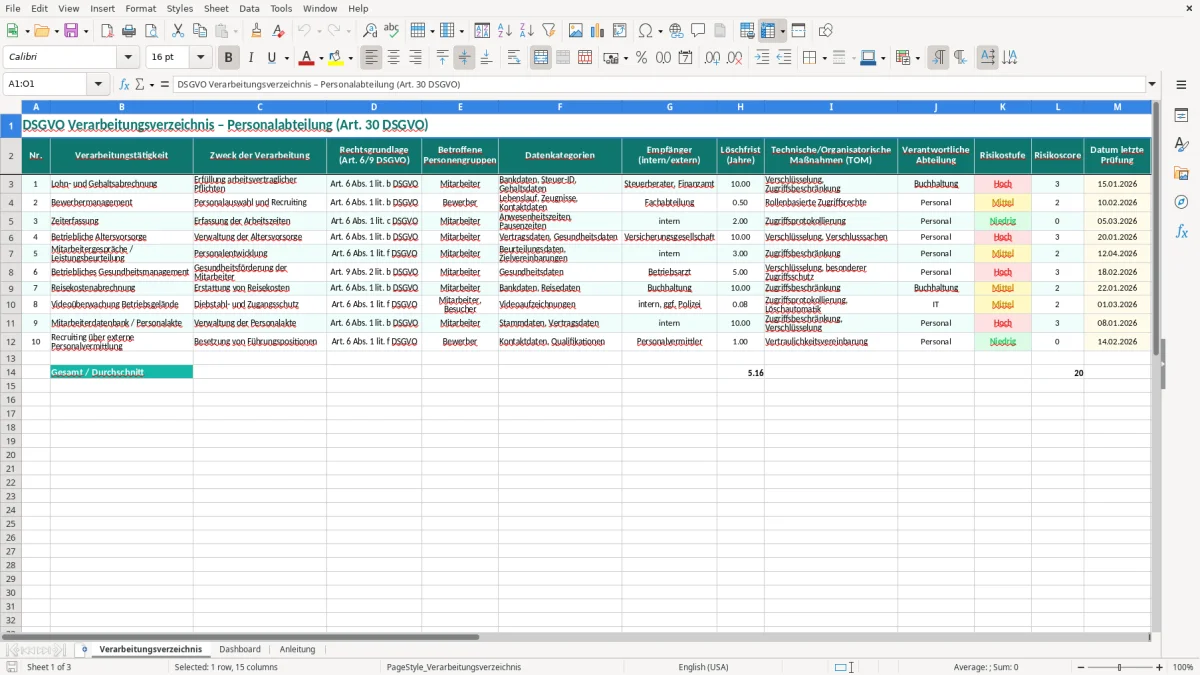The height and width of the screenshot is (675, 1200).
Task: Open the Format menu
Action: click(x=140, y=8)
